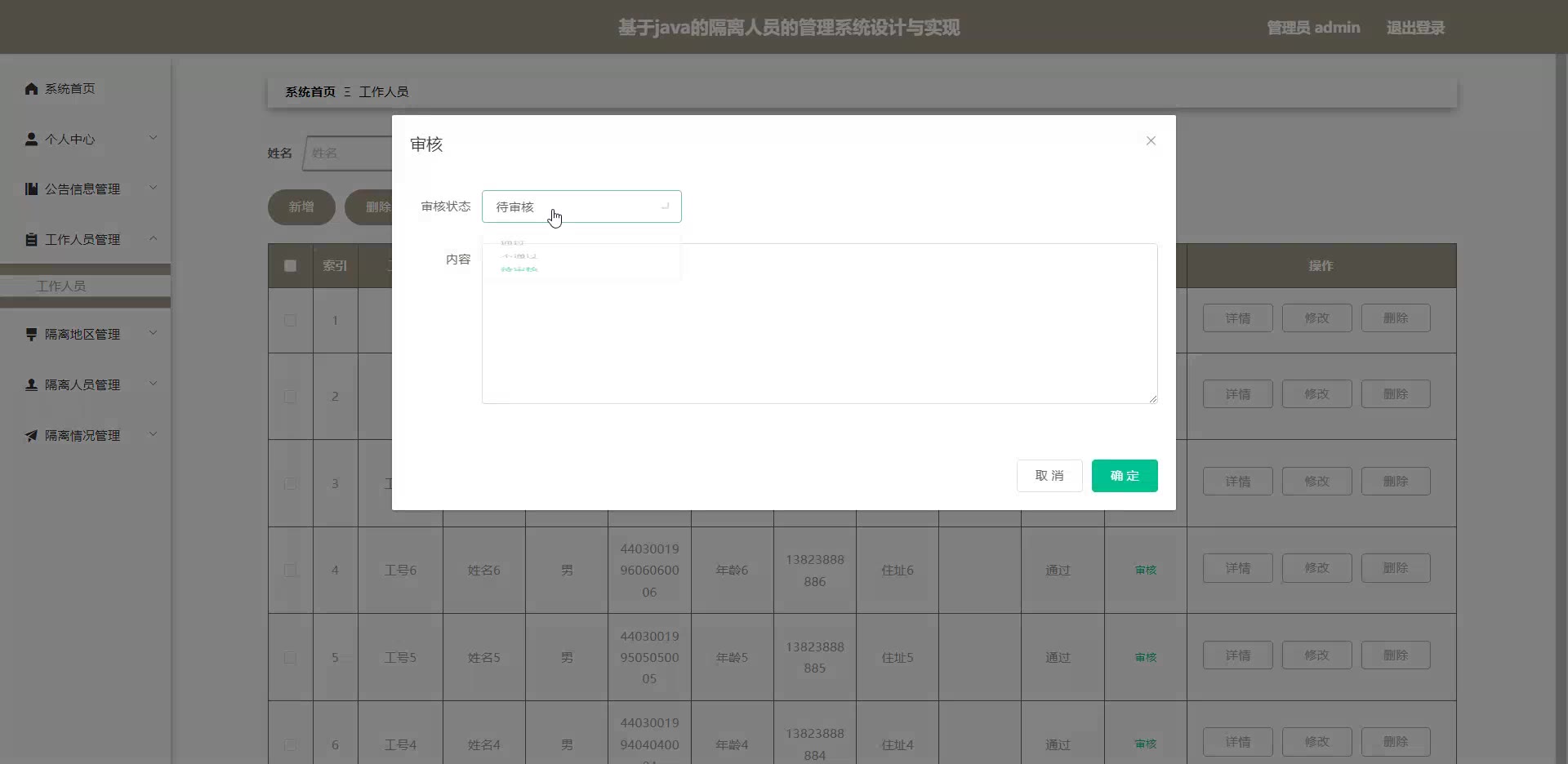Open 详情 for table row 3
The height and width of the screenshot is (764, 1568).
click(x=1238, y=481)
